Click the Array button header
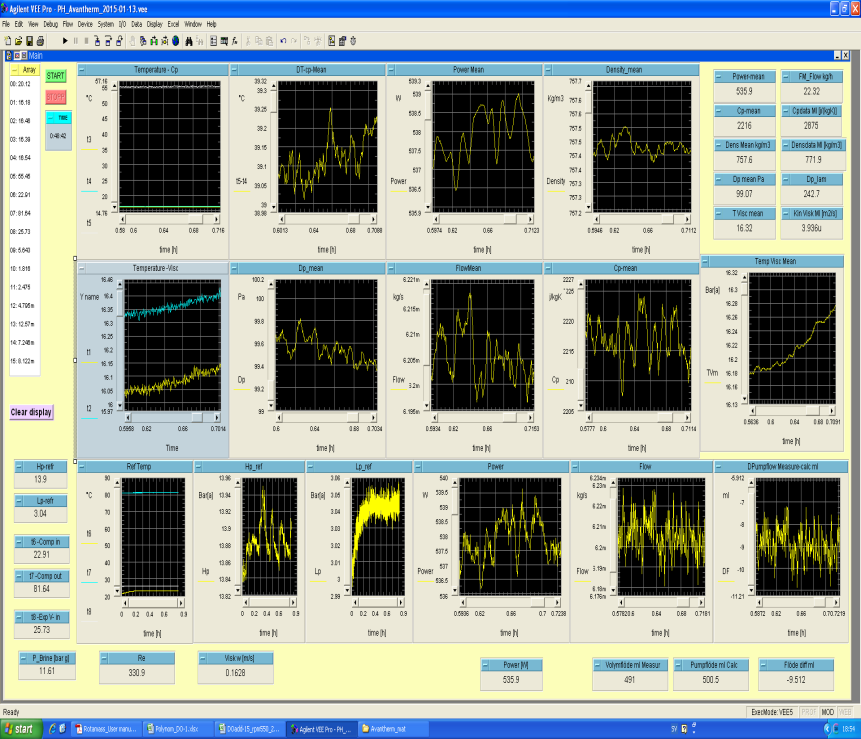Screen dimensions: 861x739 [25, 70]
